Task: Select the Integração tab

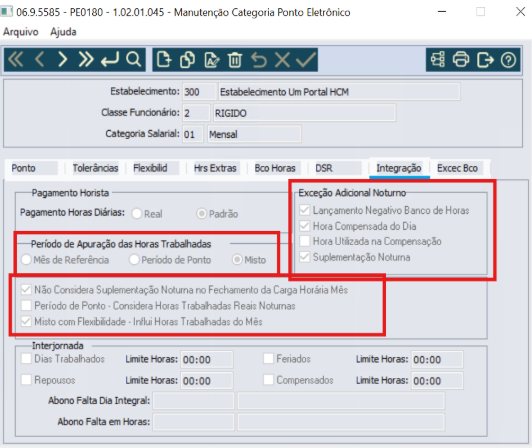Action: (399, 168)
